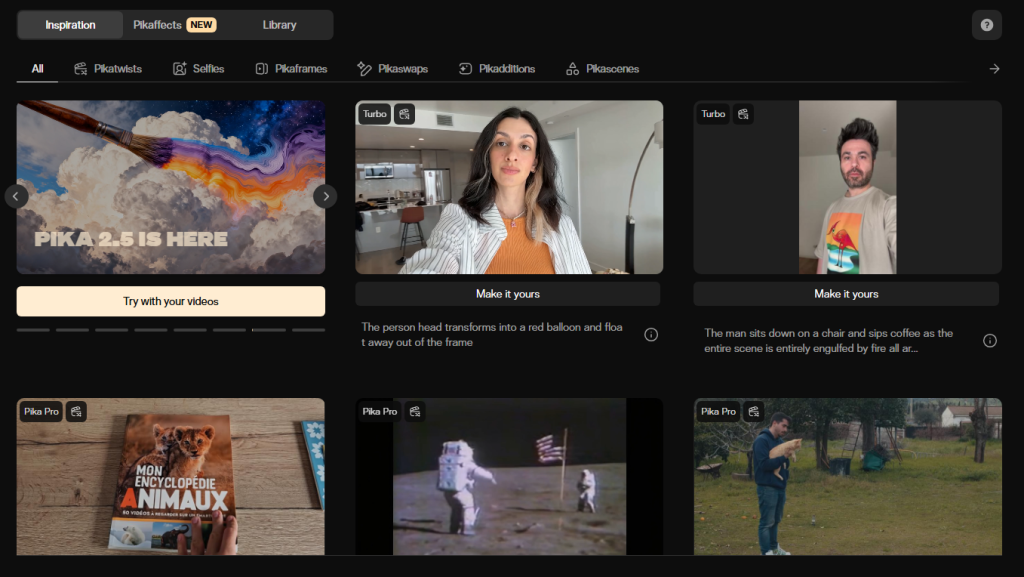Viewport: 1024px width, 577px height.
Task: Open the help icon in the top right corner
Action: 986,24
